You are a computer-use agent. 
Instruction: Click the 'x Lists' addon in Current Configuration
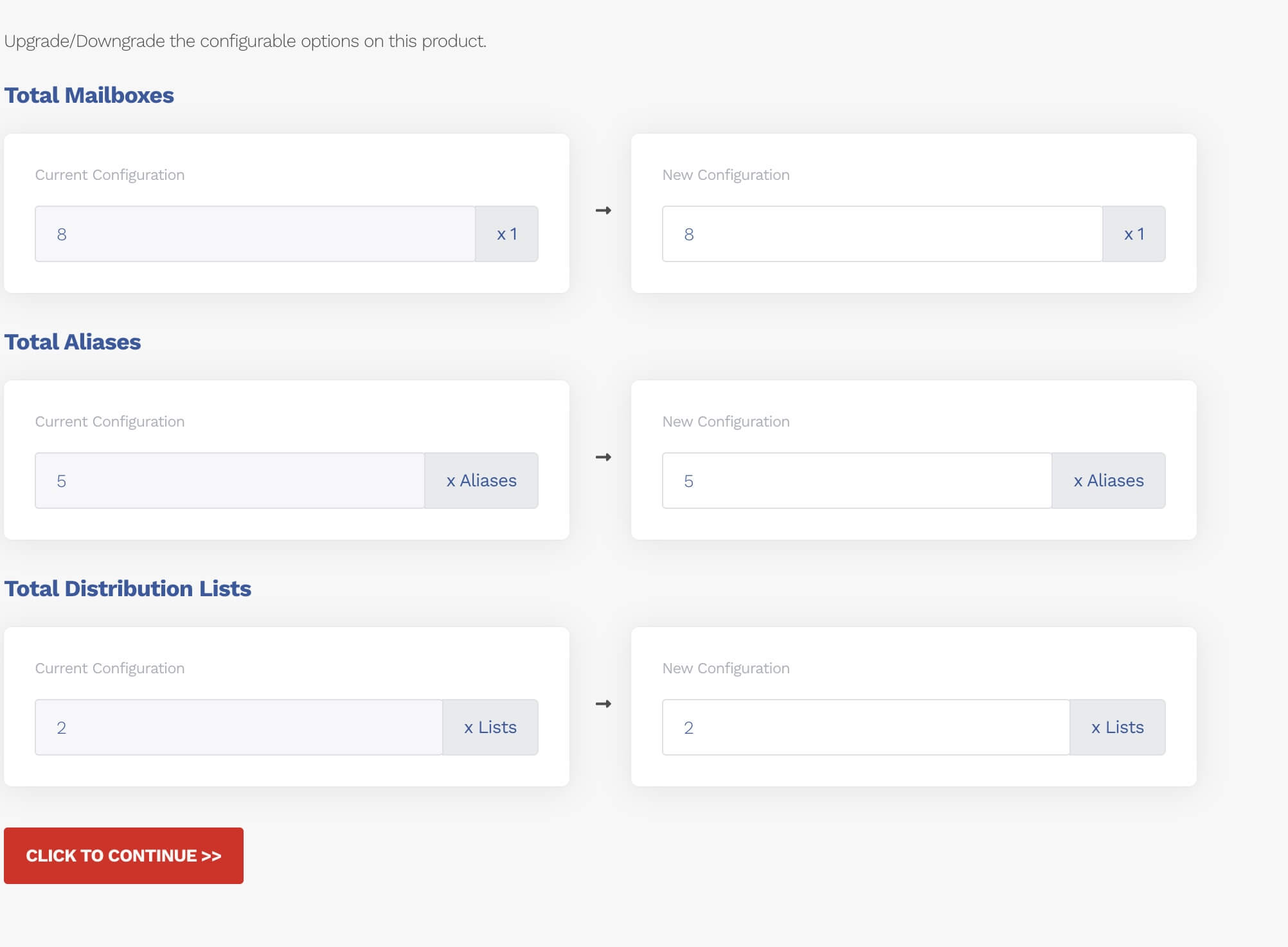pos(490,727)
